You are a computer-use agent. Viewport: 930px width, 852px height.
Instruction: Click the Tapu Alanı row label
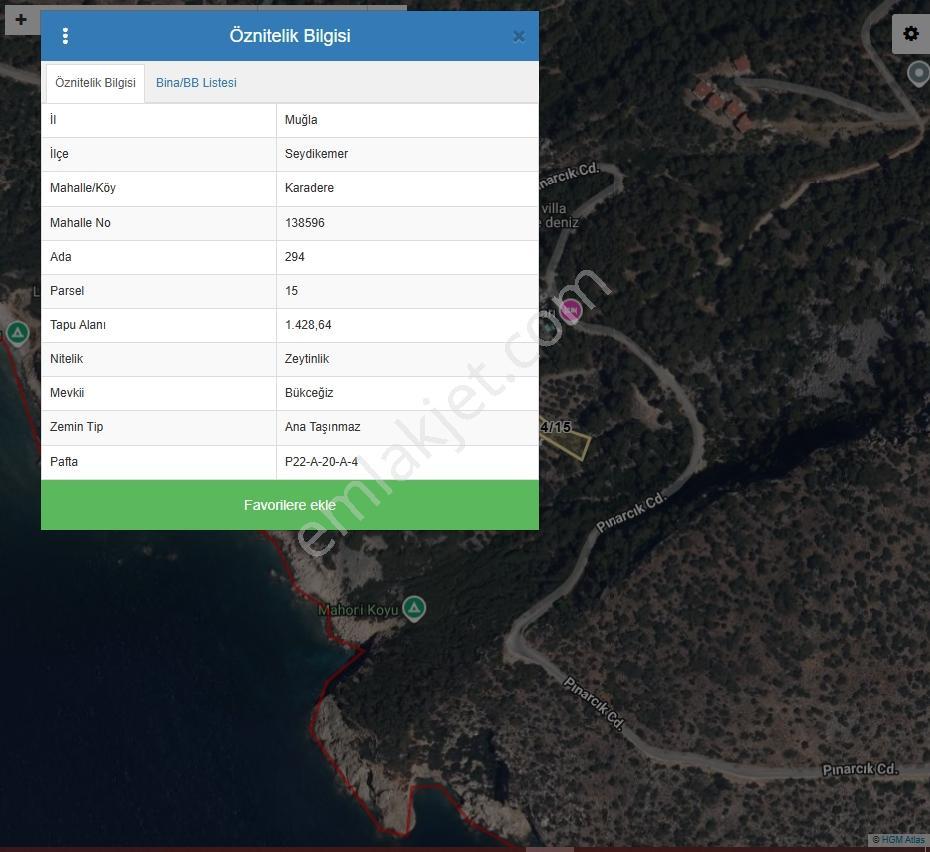click(78, 325)
